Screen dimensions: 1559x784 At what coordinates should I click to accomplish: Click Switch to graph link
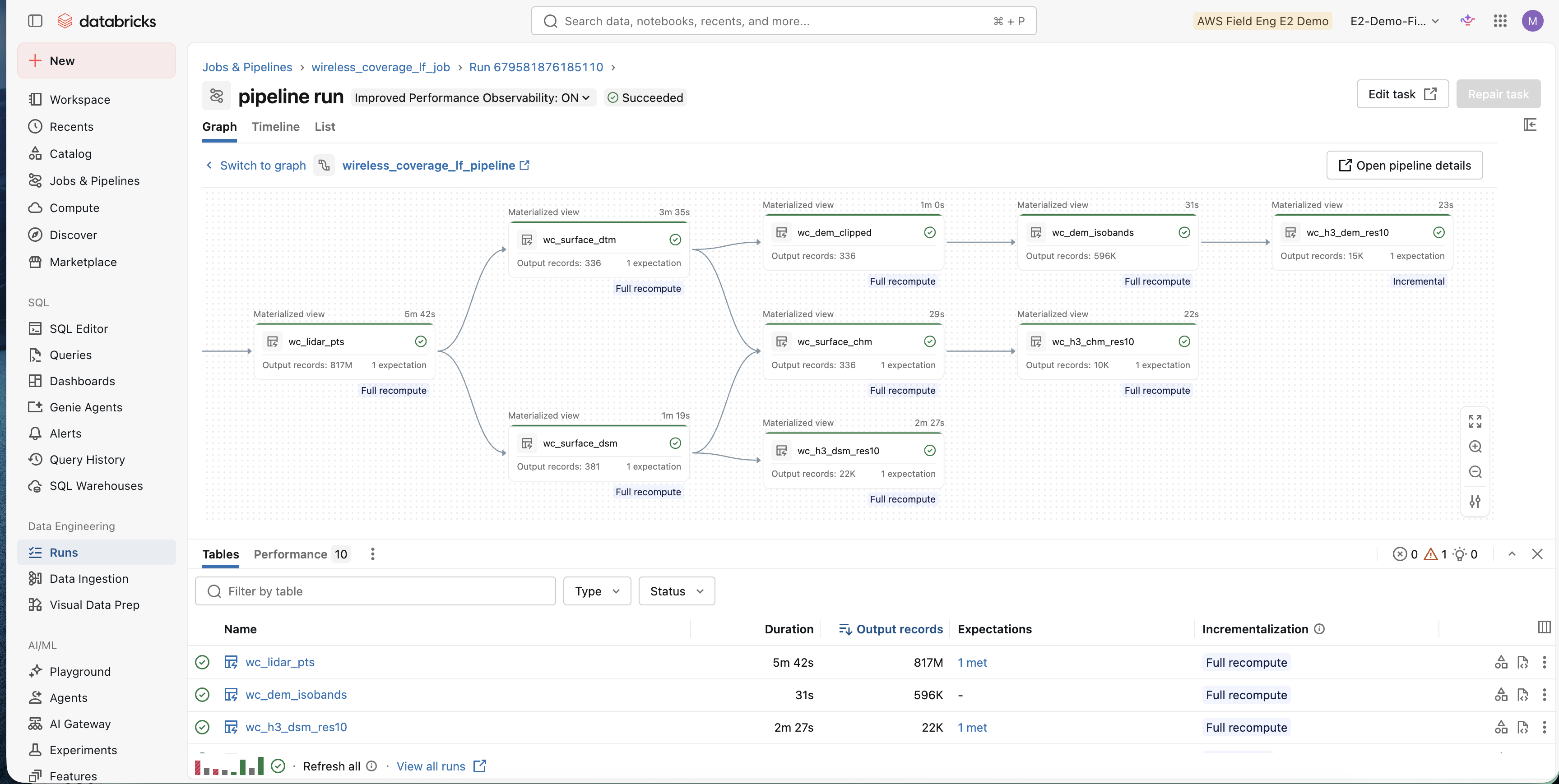256,165
